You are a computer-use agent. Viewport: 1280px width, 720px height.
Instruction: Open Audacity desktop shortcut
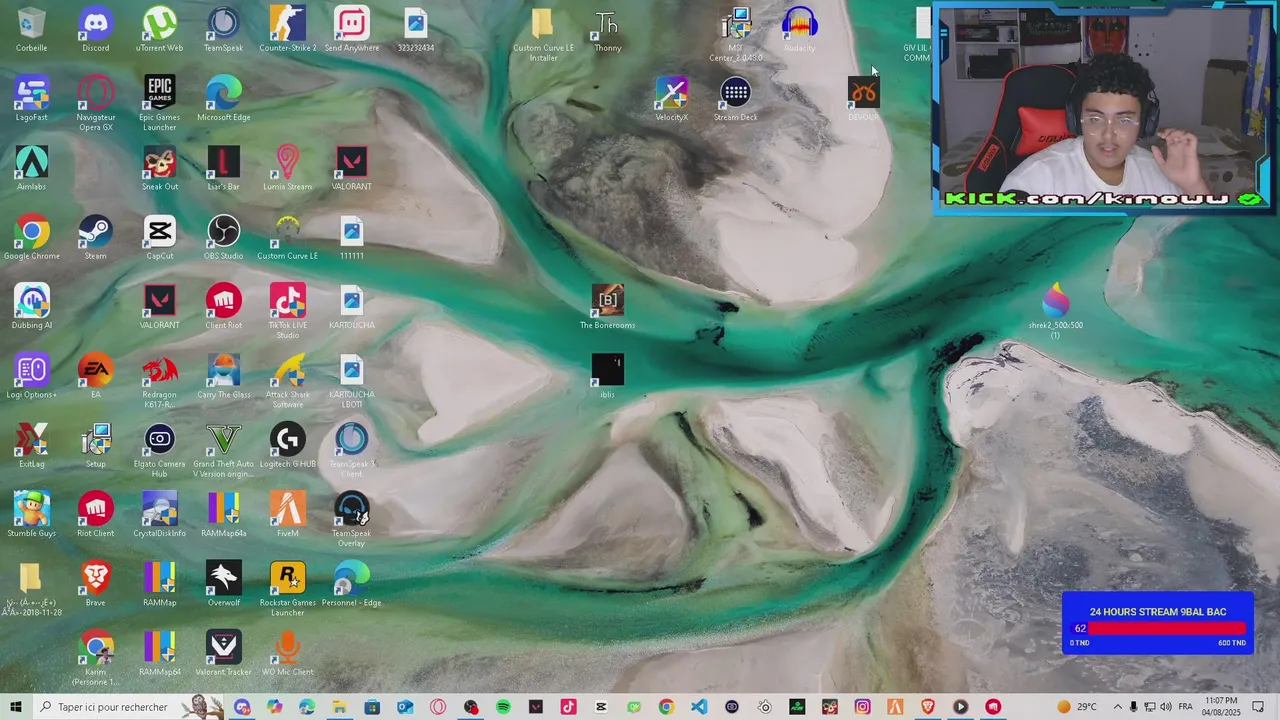pyautogui.click(x=799, y=30)
